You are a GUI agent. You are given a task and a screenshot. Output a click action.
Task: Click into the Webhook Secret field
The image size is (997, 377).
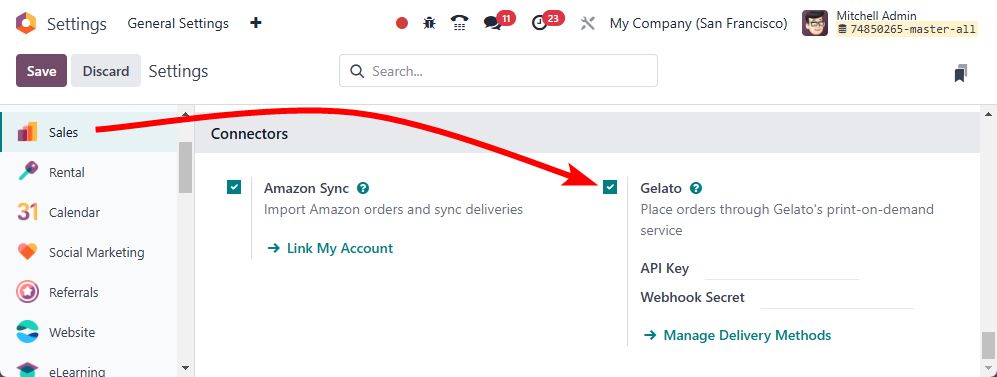pos(837,298)
